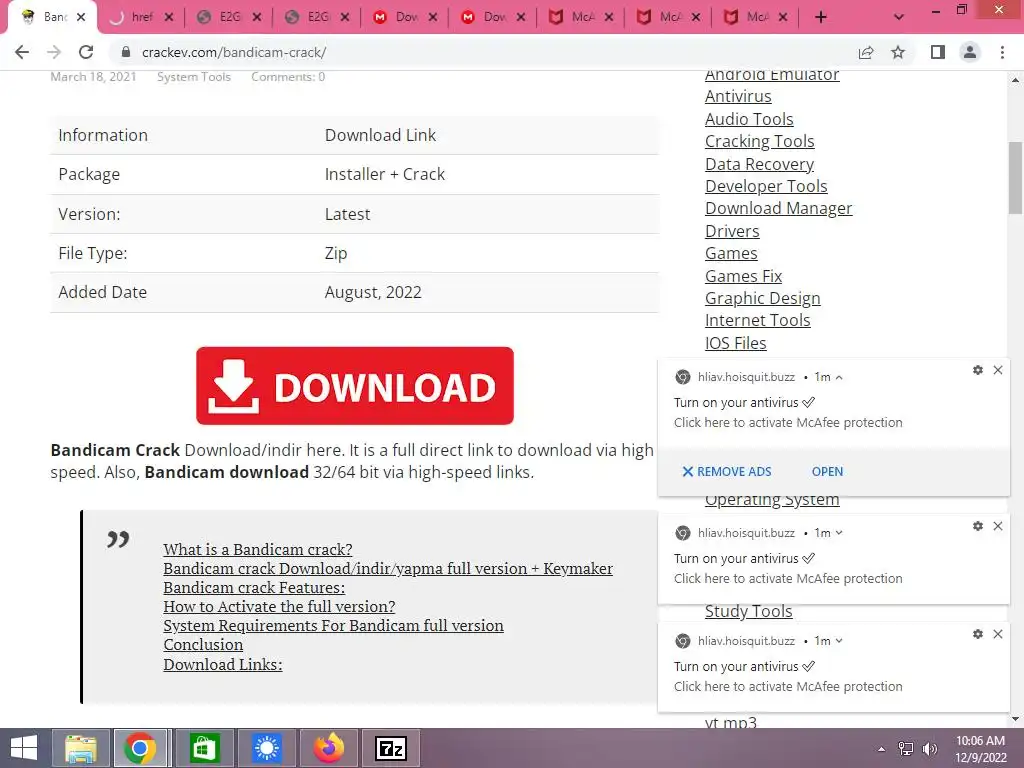This screenshot has width=1024, height=768.
Task: Open the IOS Files category
Action: [x=735, y=344]
